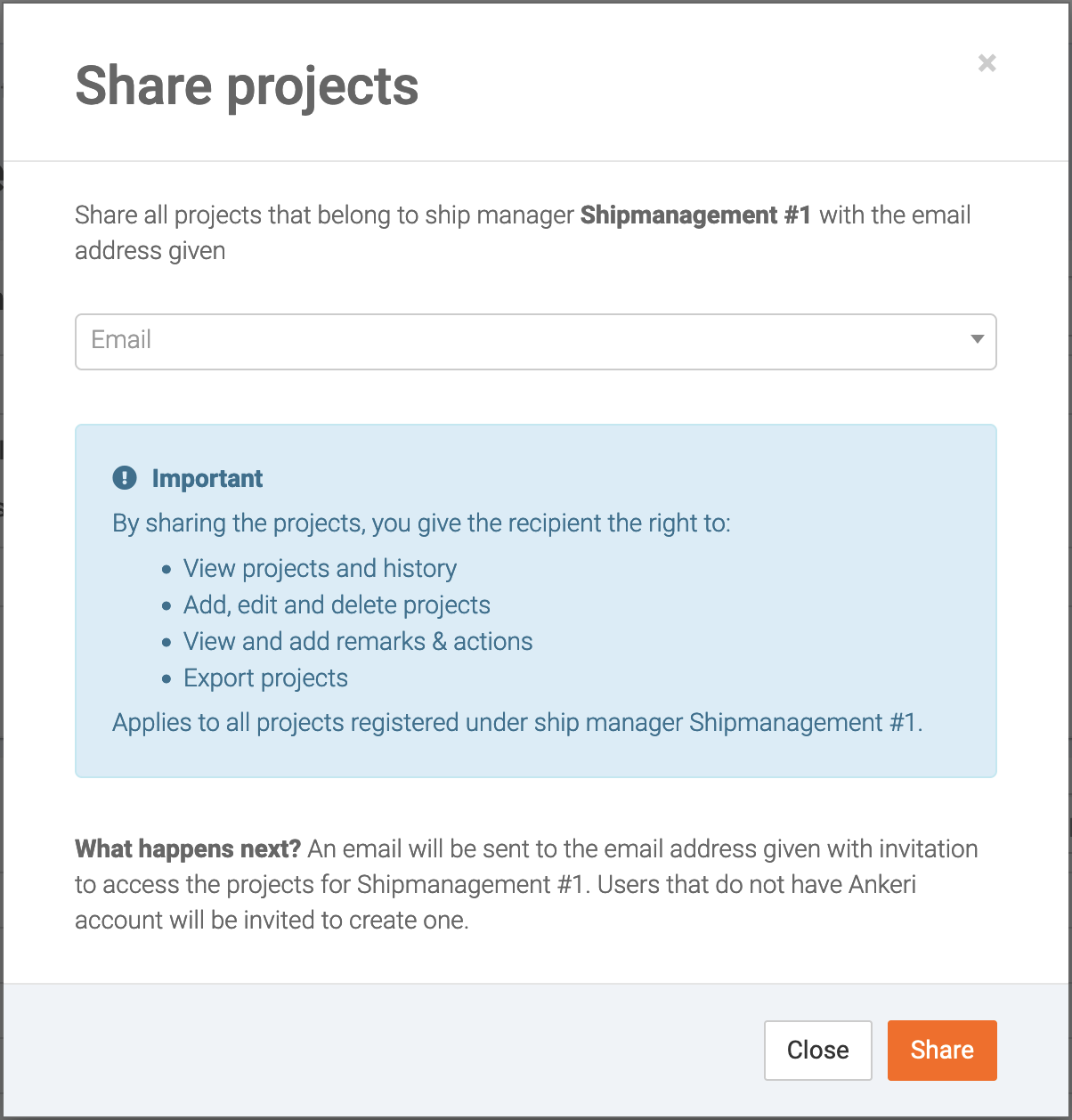Click the orange Share button
The height and width of the screenshot is (1120, 1072).
click(x=942, y=1051)
